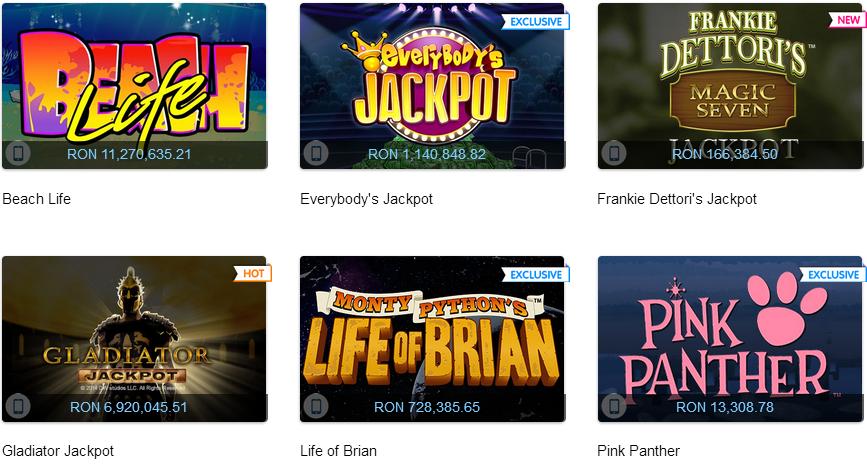Click the mobile icon on Life of Brian tile
The height and width of the screenshot is (466, 867).
[x=316, y=406]
